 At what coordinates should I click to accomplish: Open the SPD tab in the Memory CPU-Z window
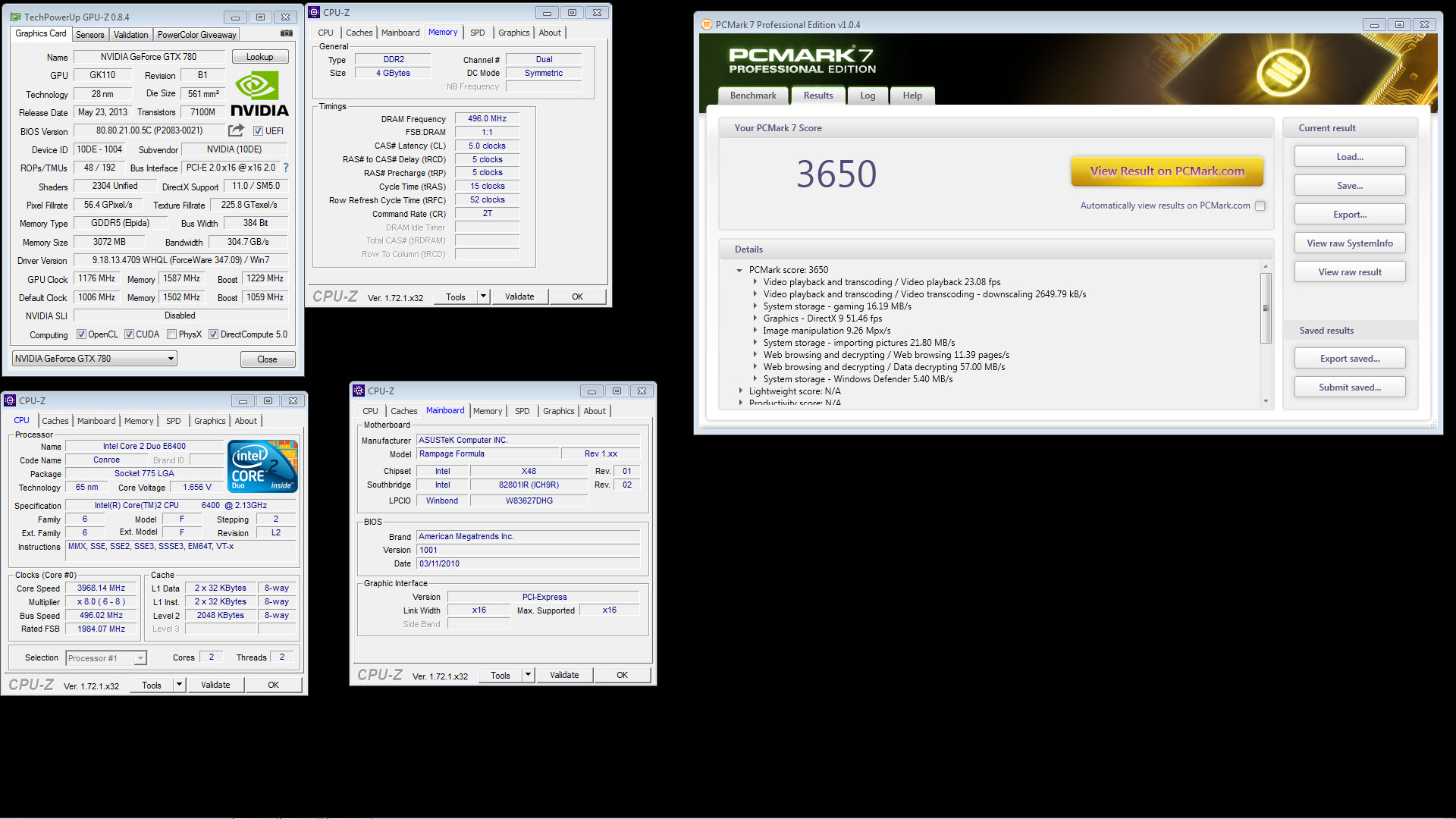coord(477,33)
